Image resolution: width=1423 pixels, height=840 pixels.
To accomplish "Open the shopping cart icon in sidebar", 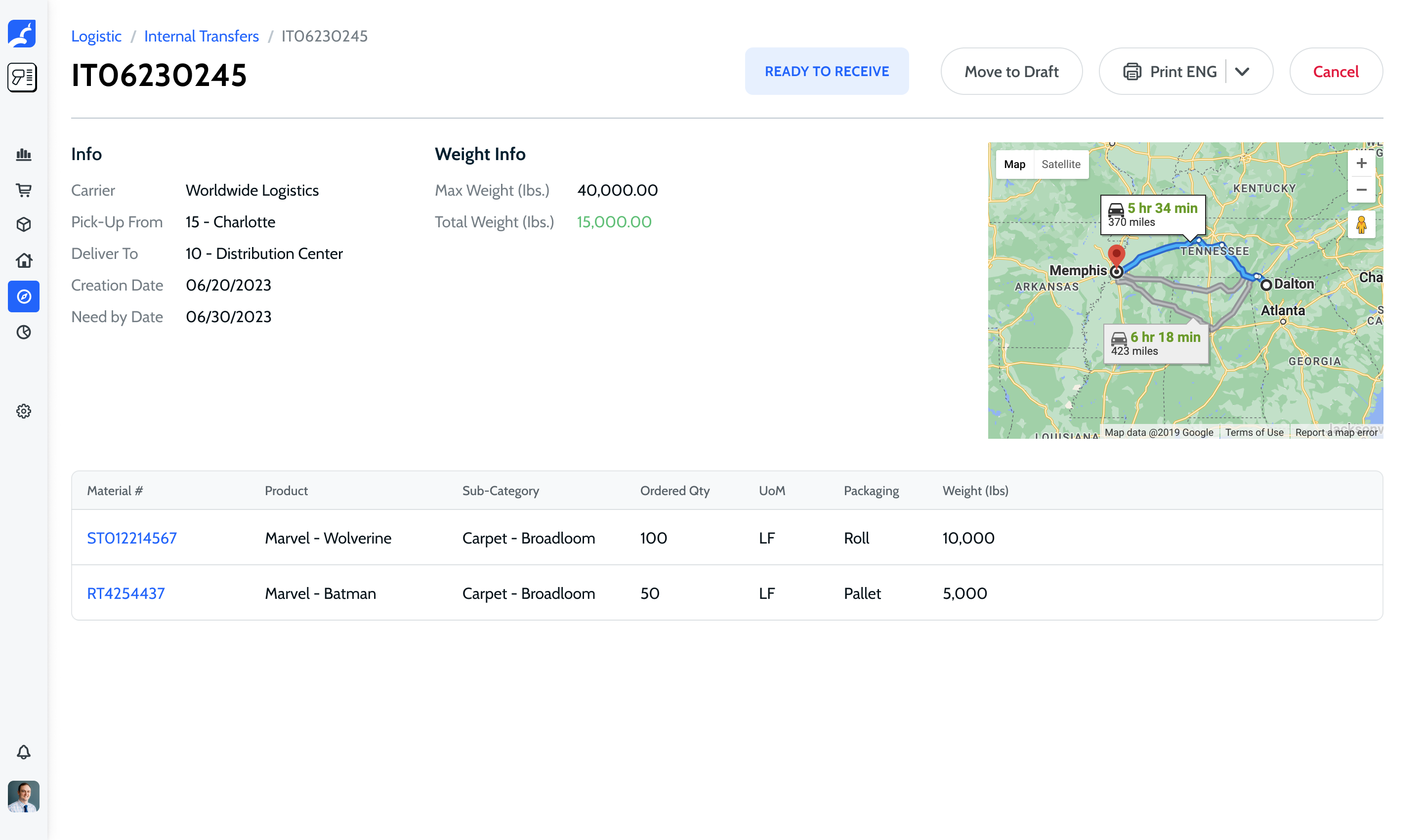I will click(24, 190).
